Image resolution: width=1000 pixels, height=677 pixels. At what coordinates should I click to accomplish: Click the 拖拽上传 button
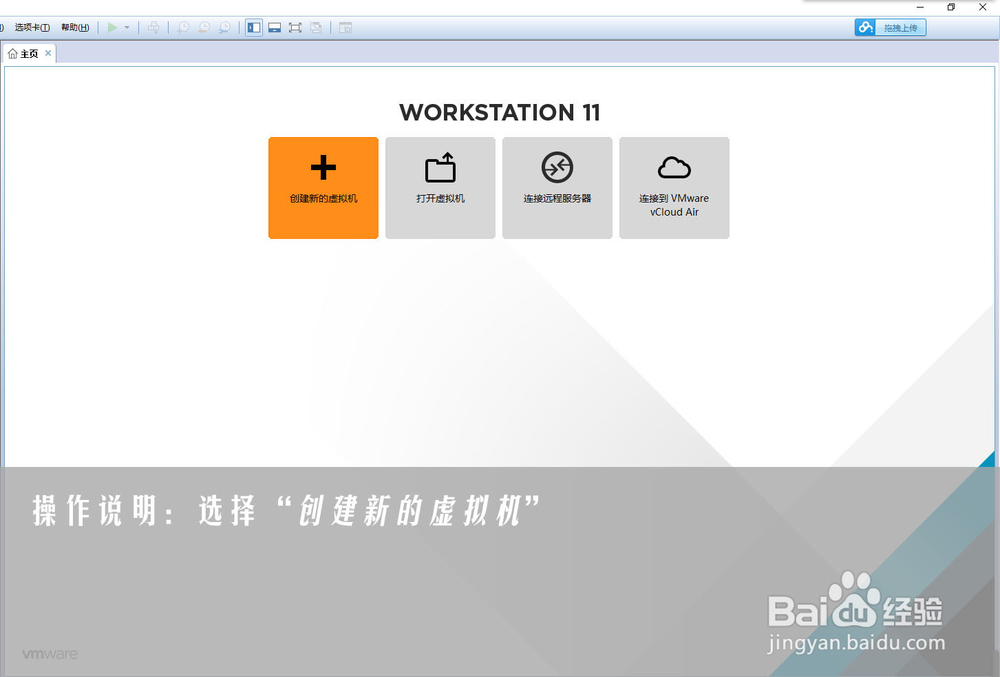coord(901,27)
